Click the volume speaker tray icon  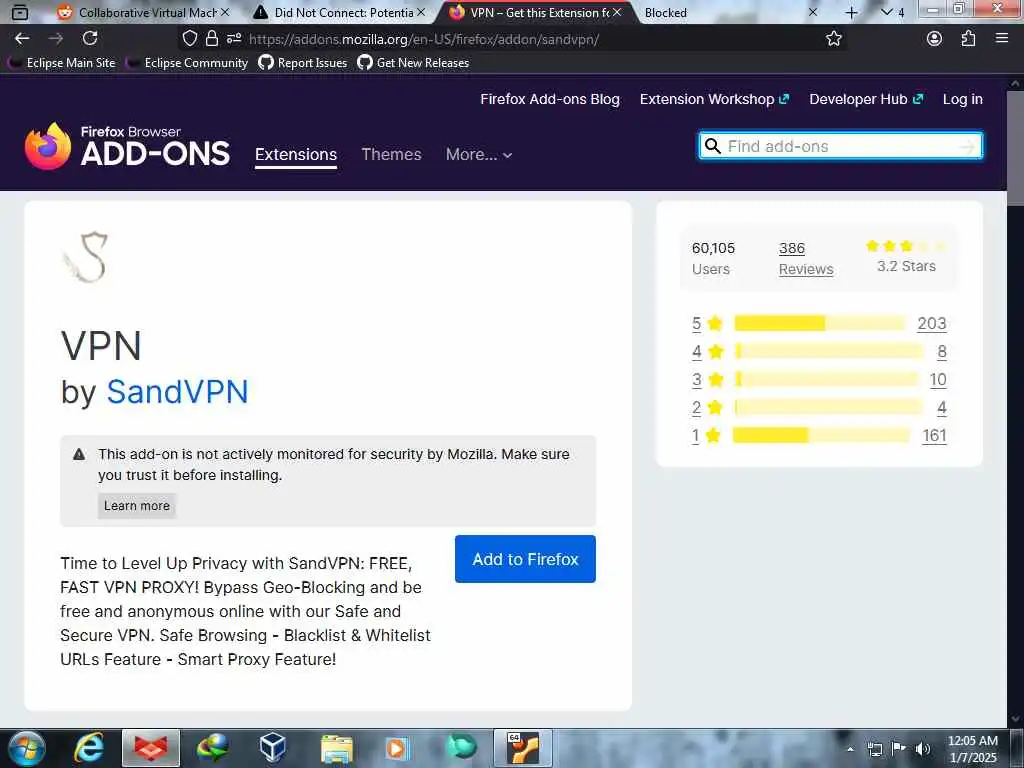point(922,749)
